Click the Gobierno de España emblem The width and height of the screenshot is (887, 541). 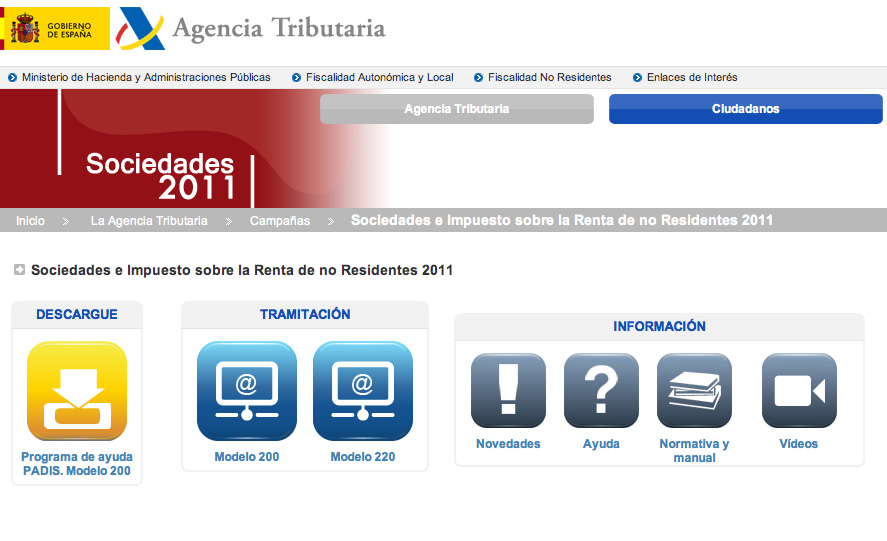coord(55,28)
